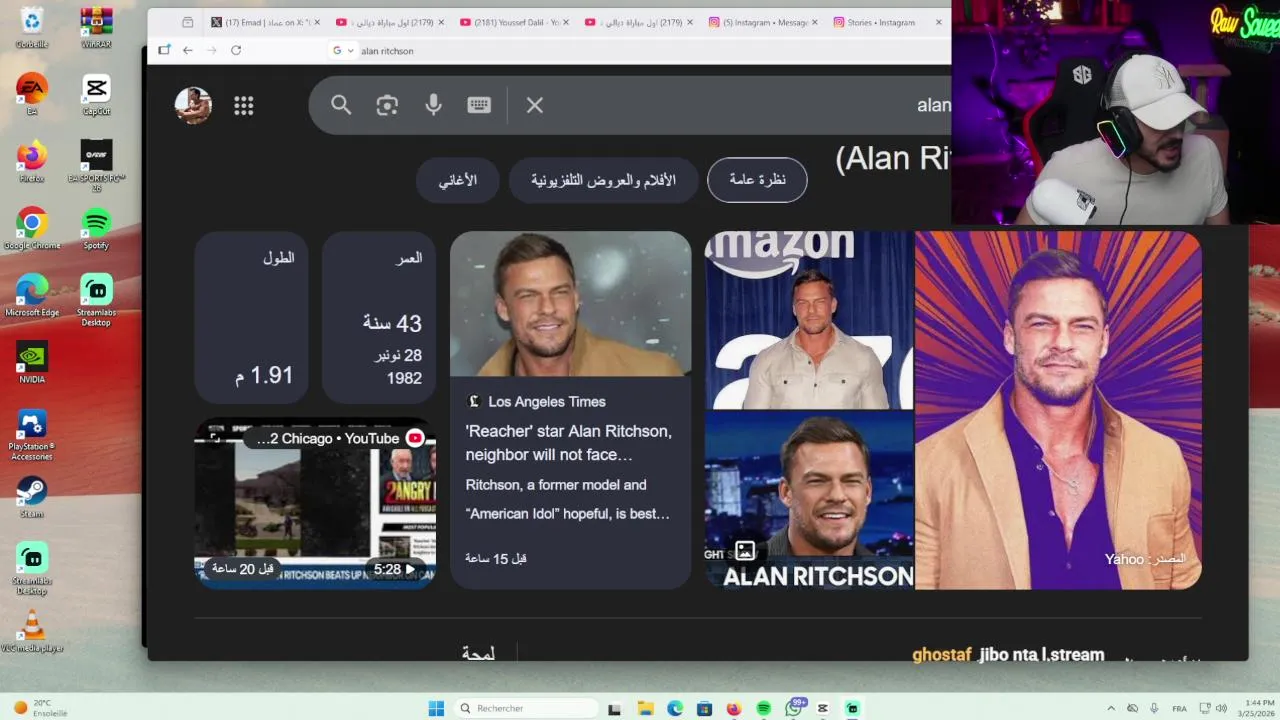Select the نظرة عامة overview chip

pos(757,180)
